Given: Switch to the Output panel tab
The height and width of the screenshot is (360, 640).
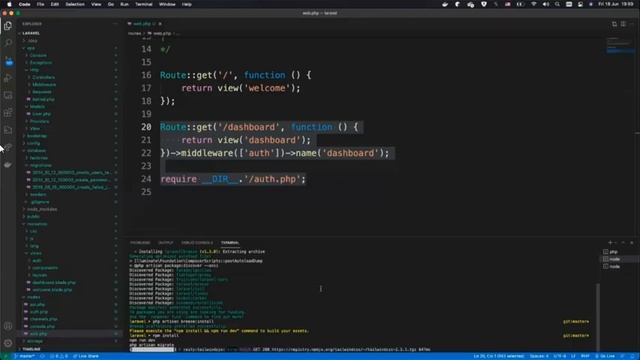Looking at the screenshot, I should point(165,243).
